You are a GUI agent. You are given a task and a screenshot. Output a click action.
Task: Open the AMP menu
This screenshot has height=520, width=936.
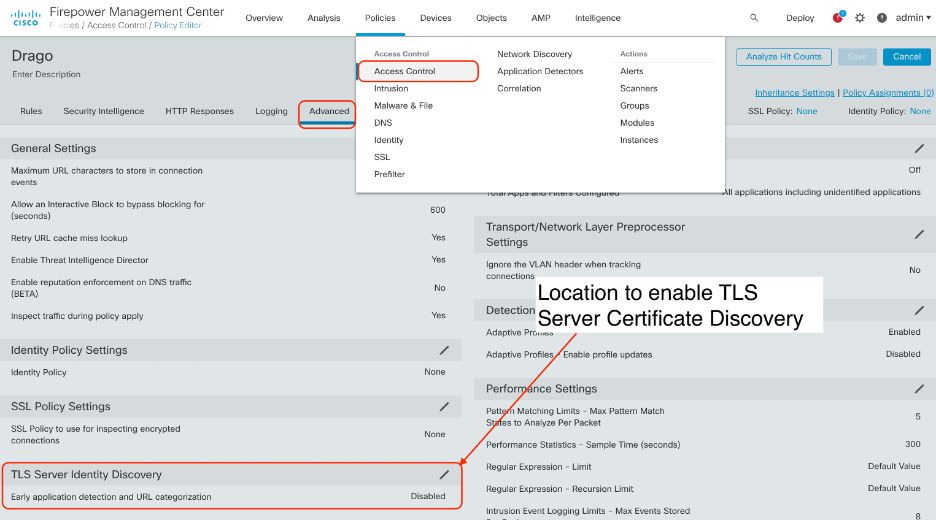click(541, 18)
